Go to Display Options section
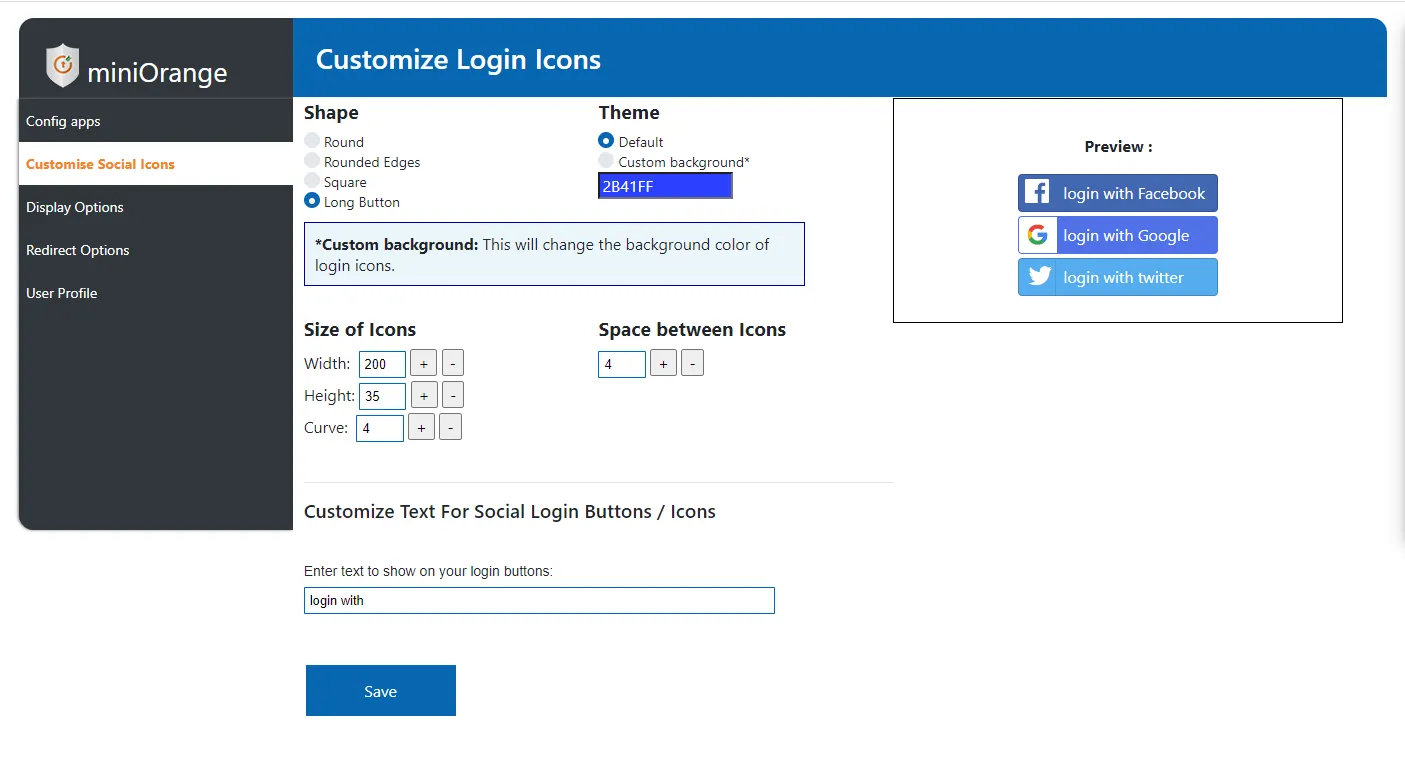The width and height of the screenshot is (1405, 781). [156, 207]
